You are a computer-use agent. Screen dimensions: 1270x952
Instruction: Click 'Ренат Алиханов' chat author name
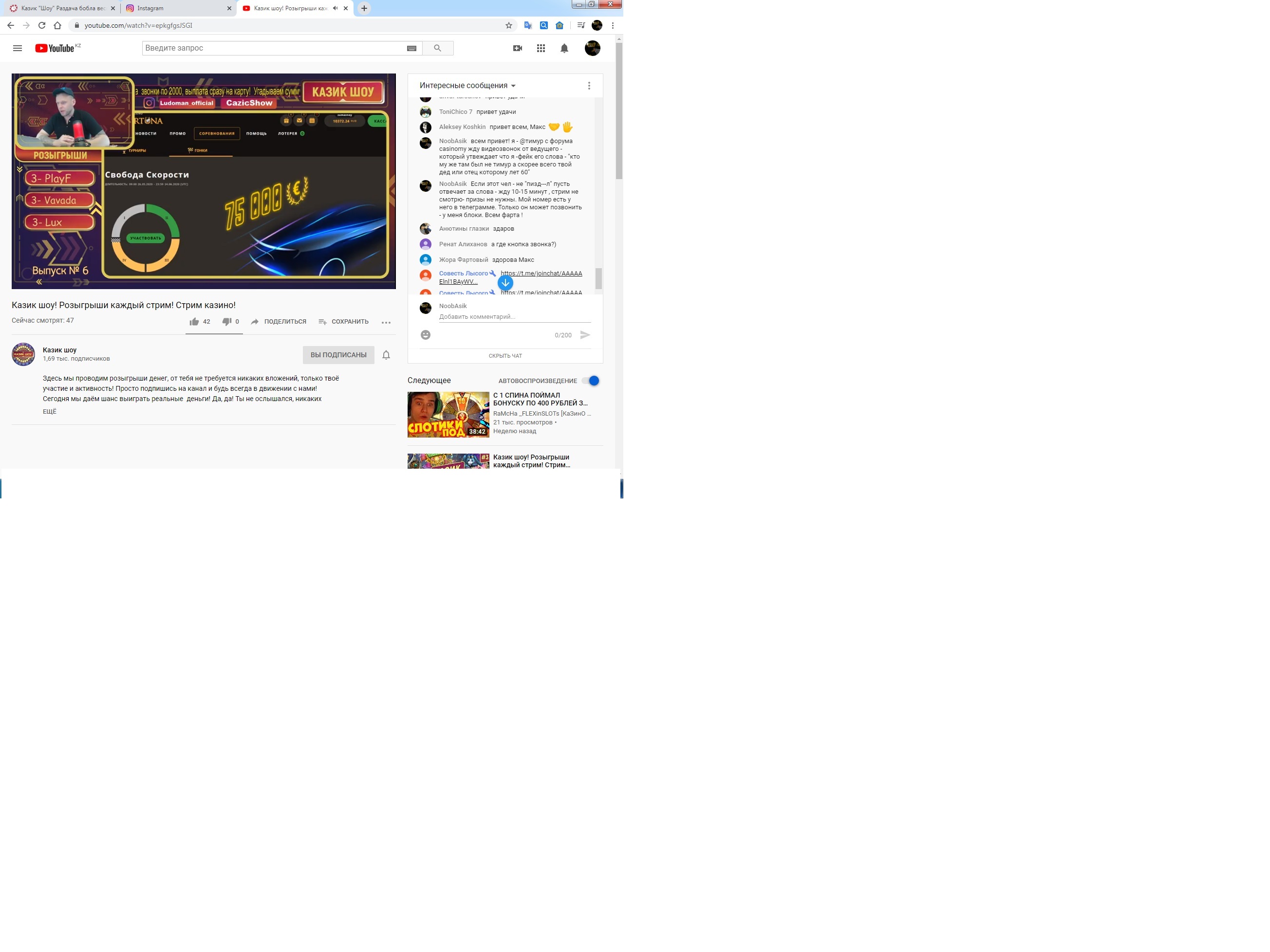[463, 244]
